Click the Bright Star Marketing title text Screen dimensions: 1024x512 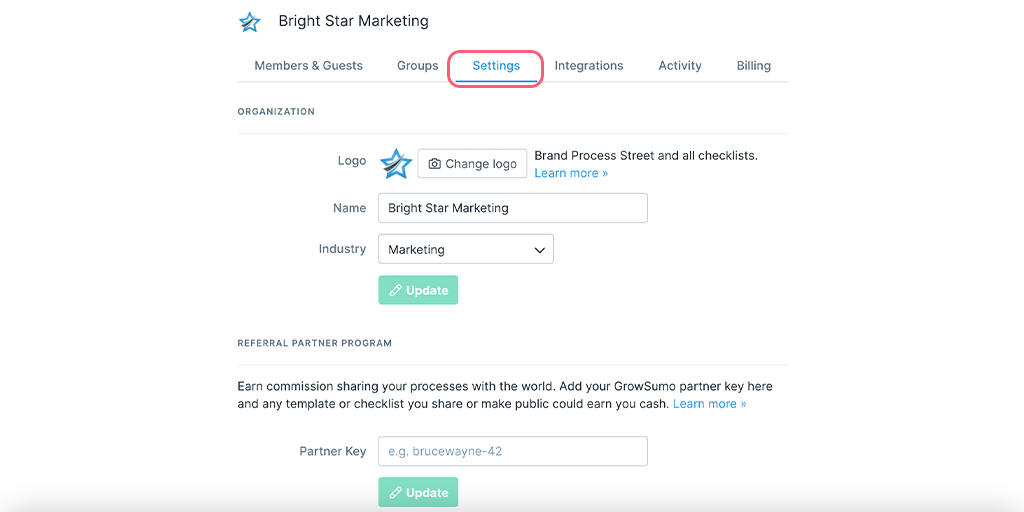click(x=353, y=21)
